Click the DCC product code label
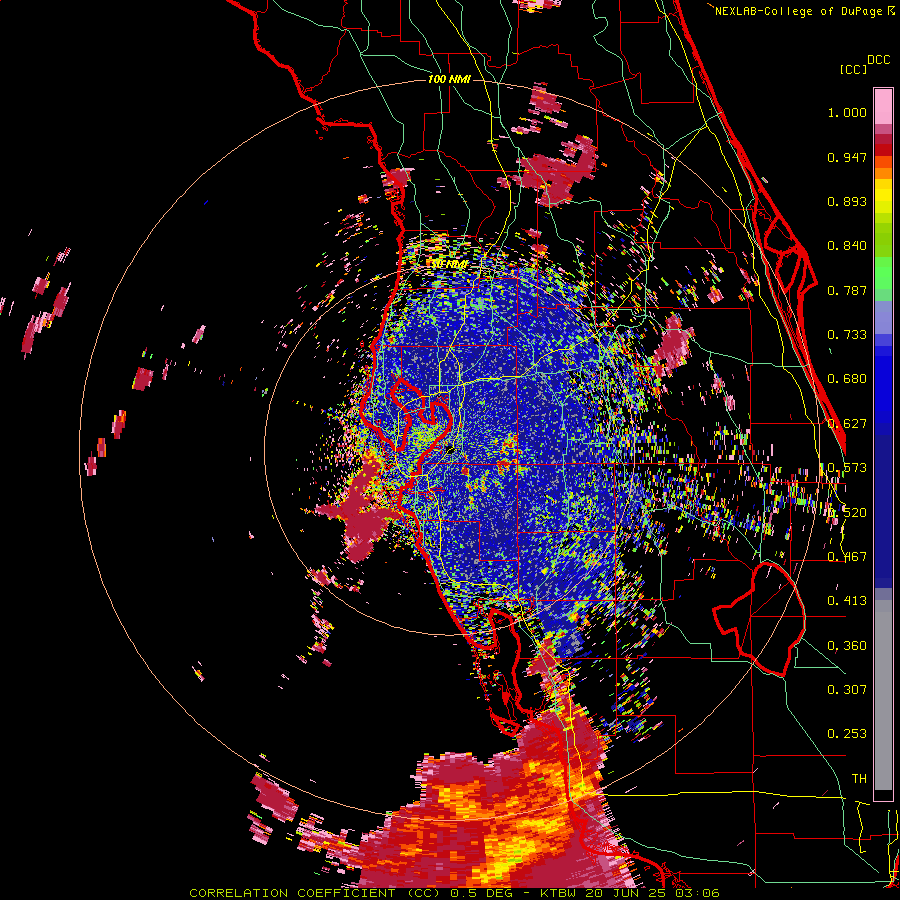900x900 pixels. [878, 60]
